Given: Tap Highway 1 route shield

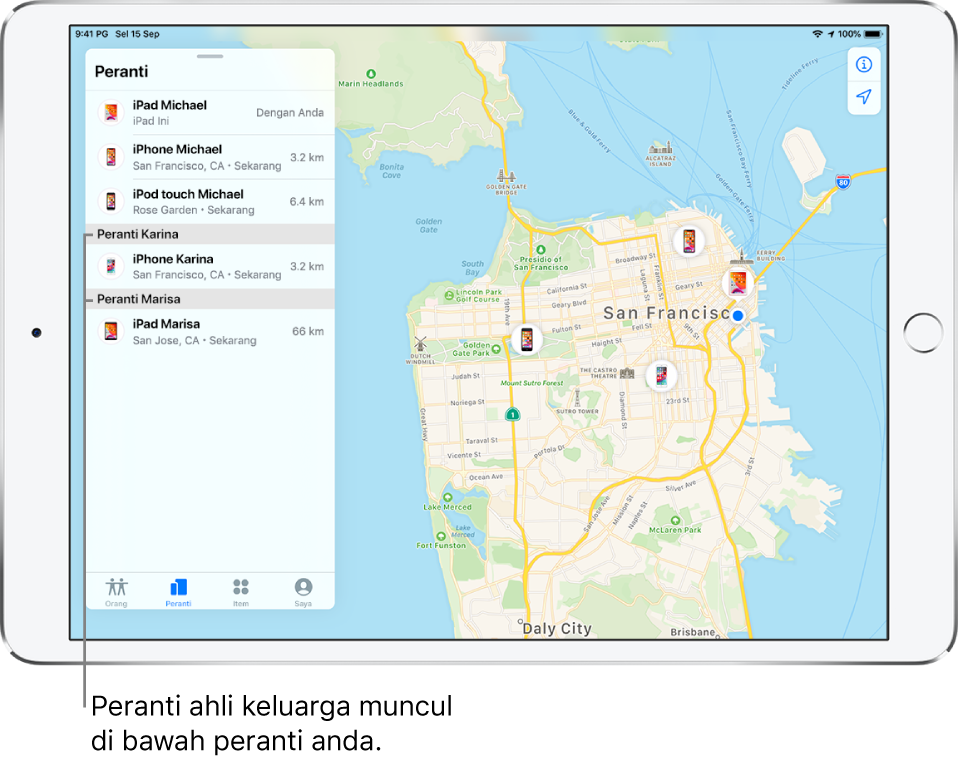Looking at the screenshot, I should [x=513, y=415].
